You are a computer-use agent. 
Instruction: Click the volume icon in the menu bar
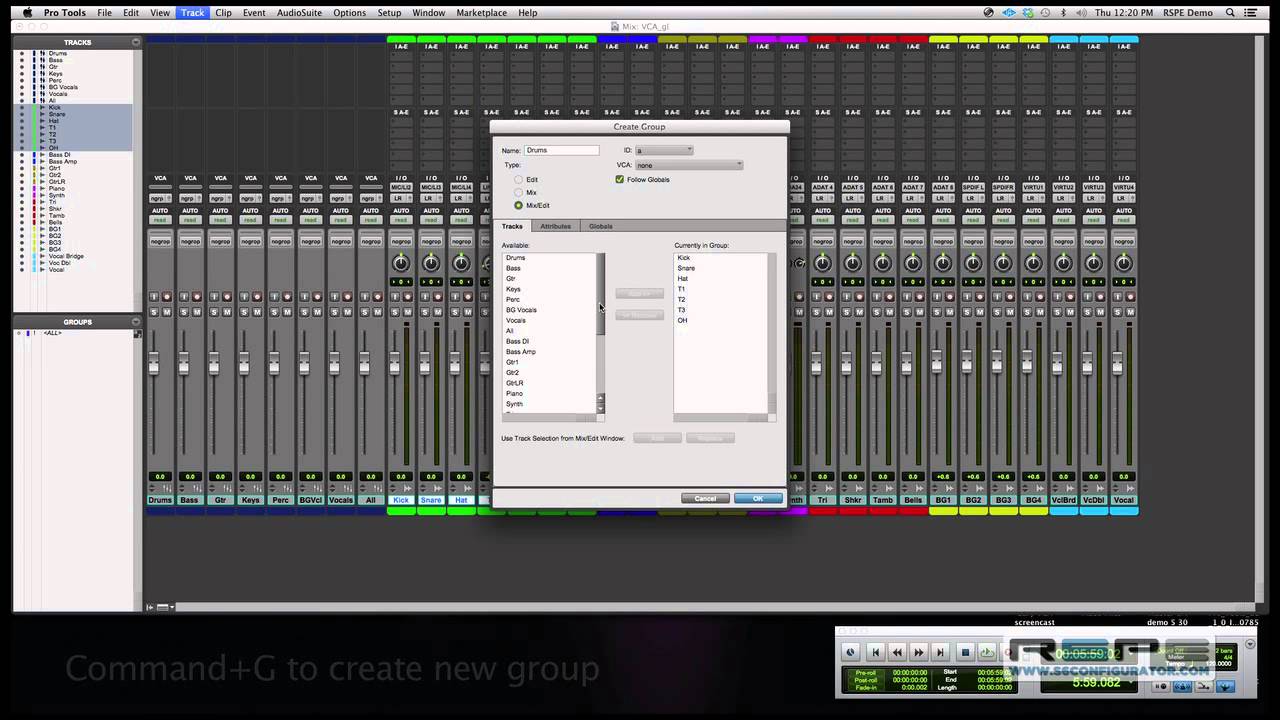tap(1083, 12)
